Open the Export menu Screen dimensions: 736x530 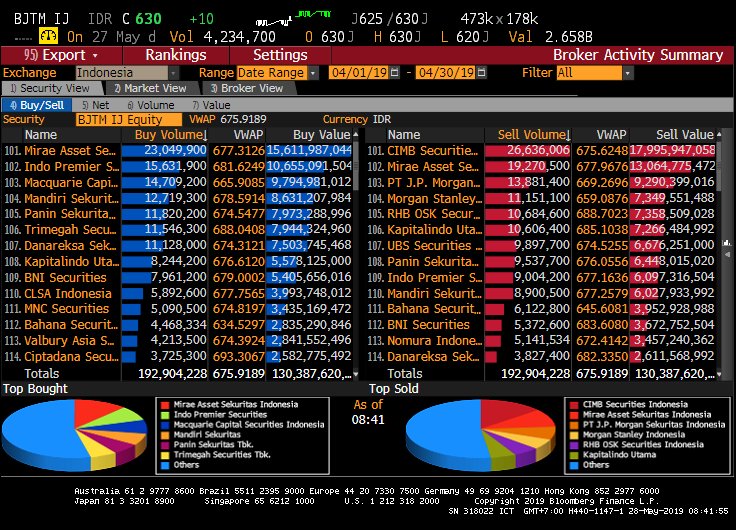[x=61, y=55]
